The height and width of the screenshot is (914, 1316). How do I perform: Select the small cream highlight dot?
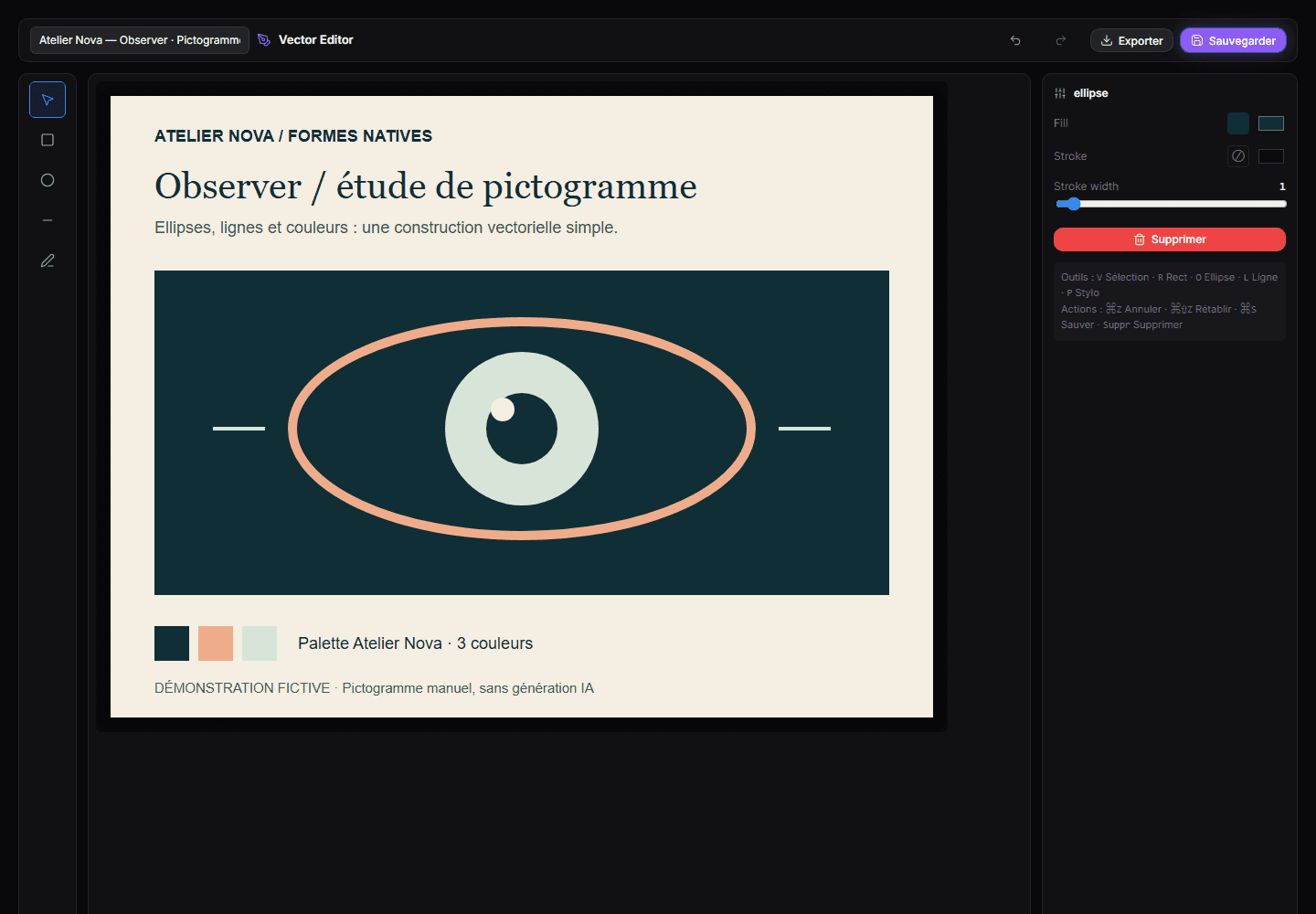(503, 409)
